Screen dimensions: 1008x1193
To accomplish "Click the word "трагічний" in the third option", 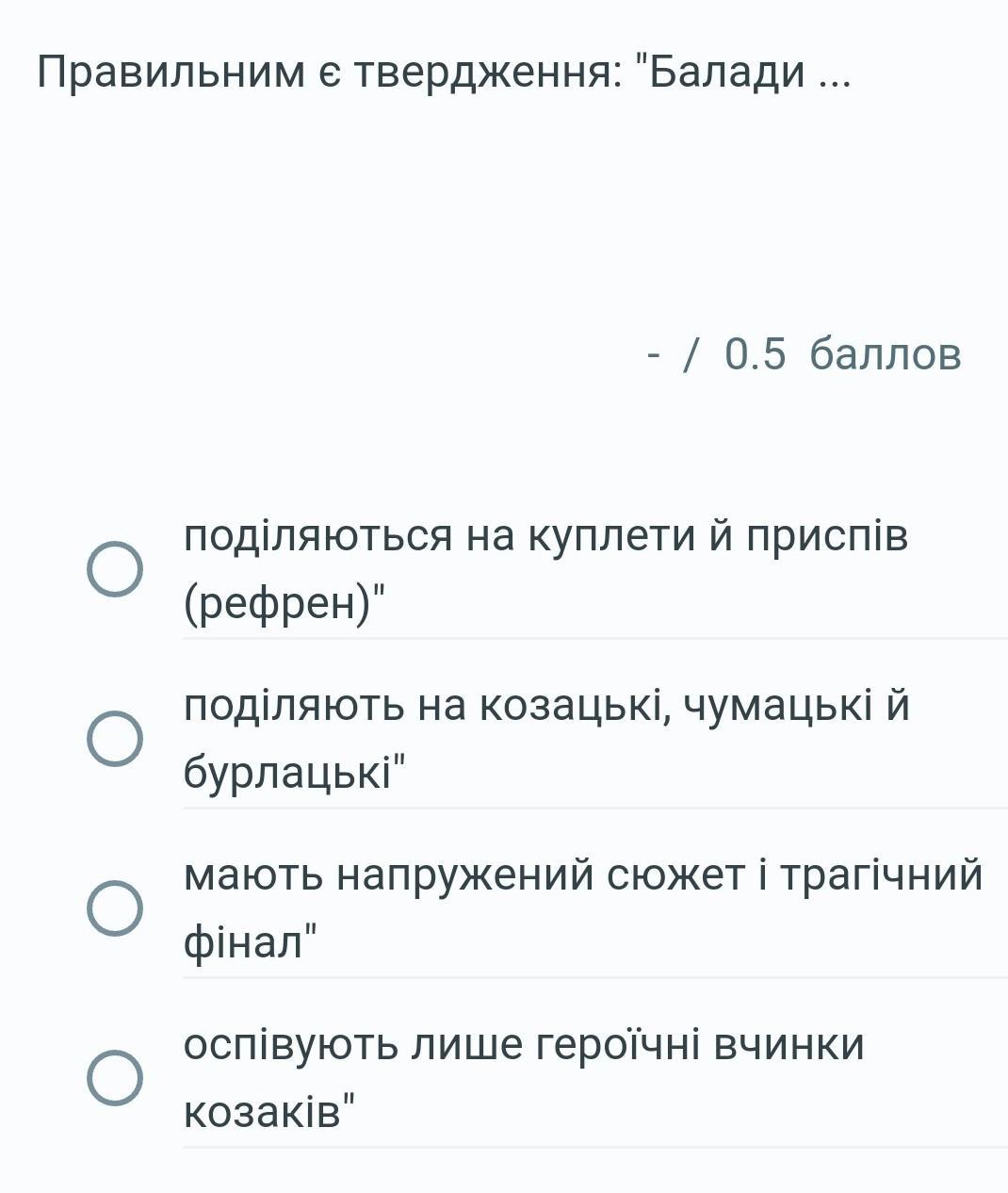I will [x=885, y=875].
